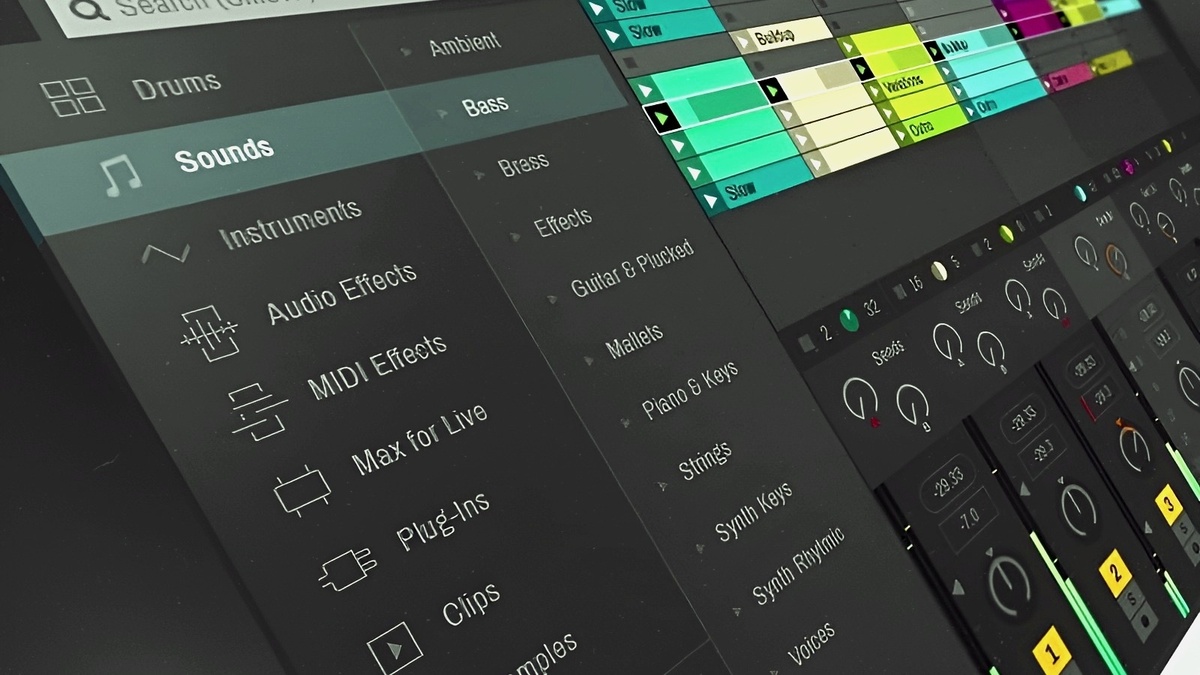
Task: Expand the Guitar & Plucked triangle
Action: click(x=551, y=299)
